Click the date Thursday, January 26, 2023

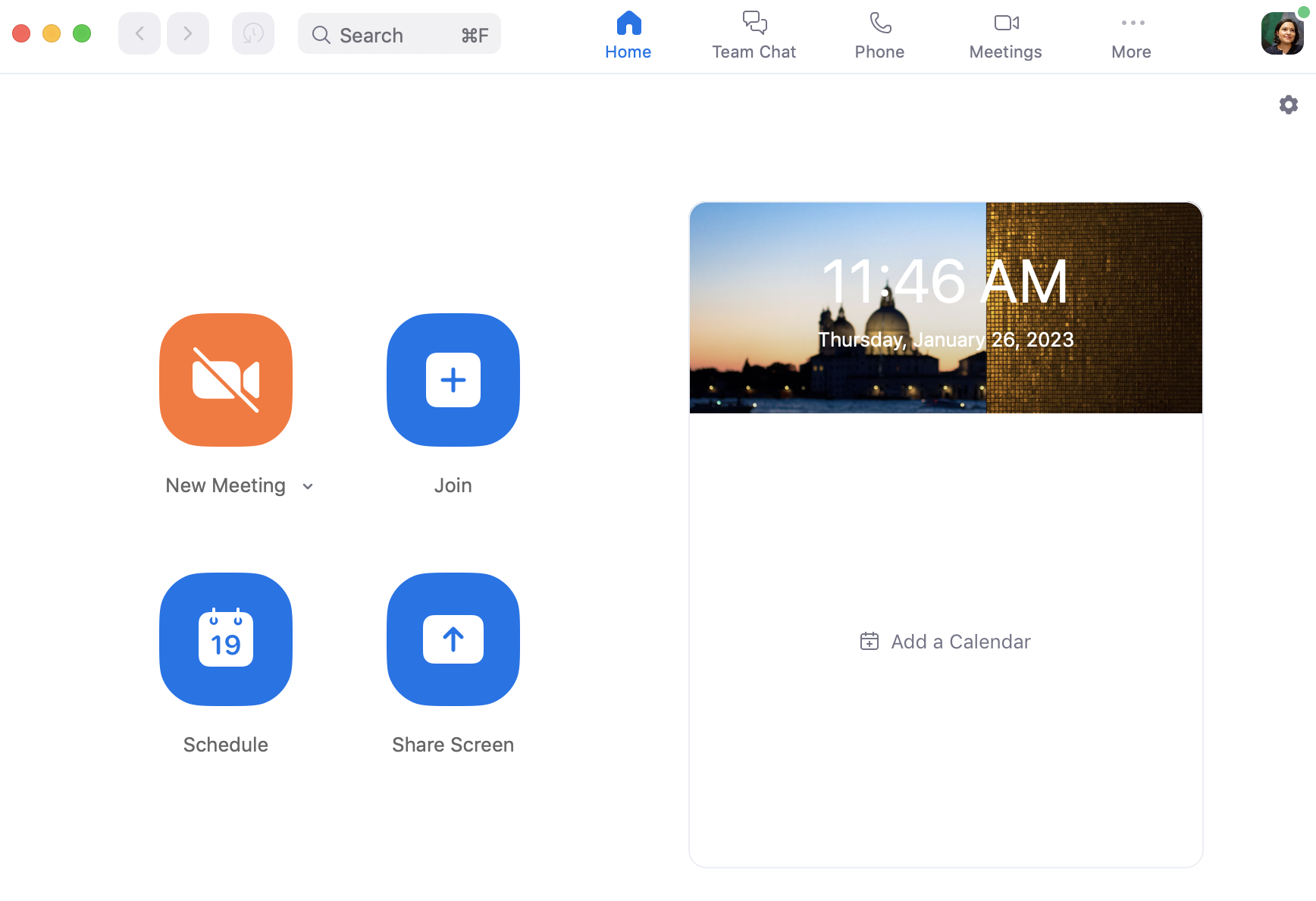tap(946, 340)
